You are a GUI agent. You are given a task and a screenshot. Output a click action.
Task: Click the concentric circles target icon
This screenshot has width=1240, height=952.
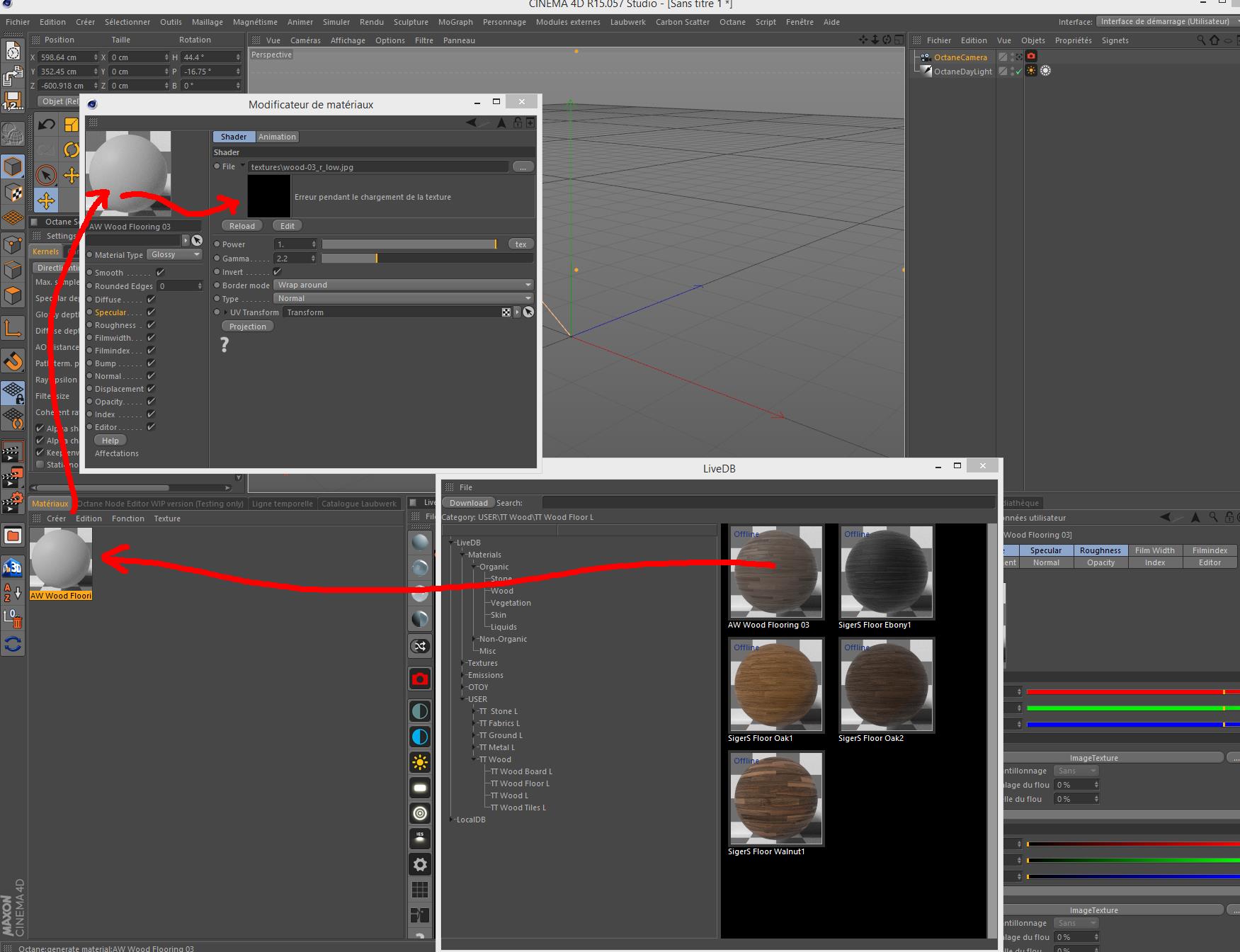[x=420, y=813]
